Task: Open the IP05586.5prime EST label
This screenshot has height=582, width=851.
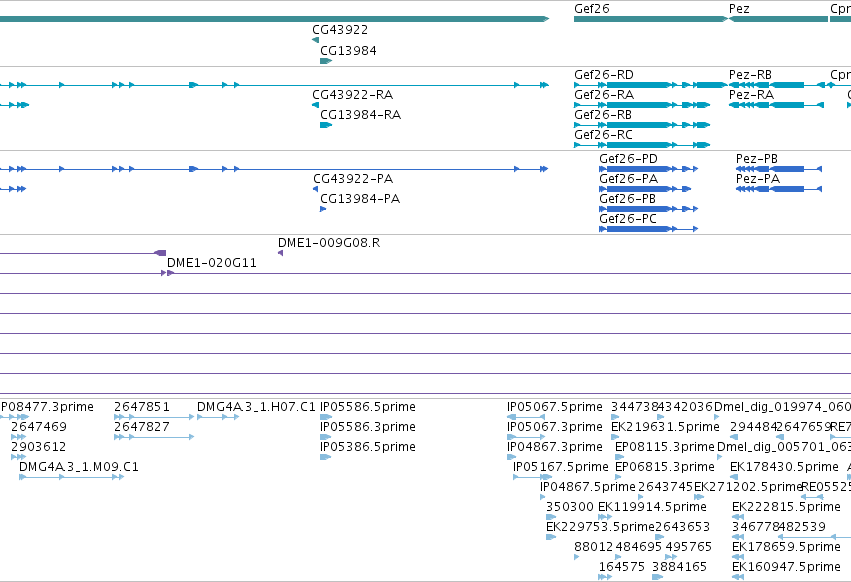Action: 368,407
